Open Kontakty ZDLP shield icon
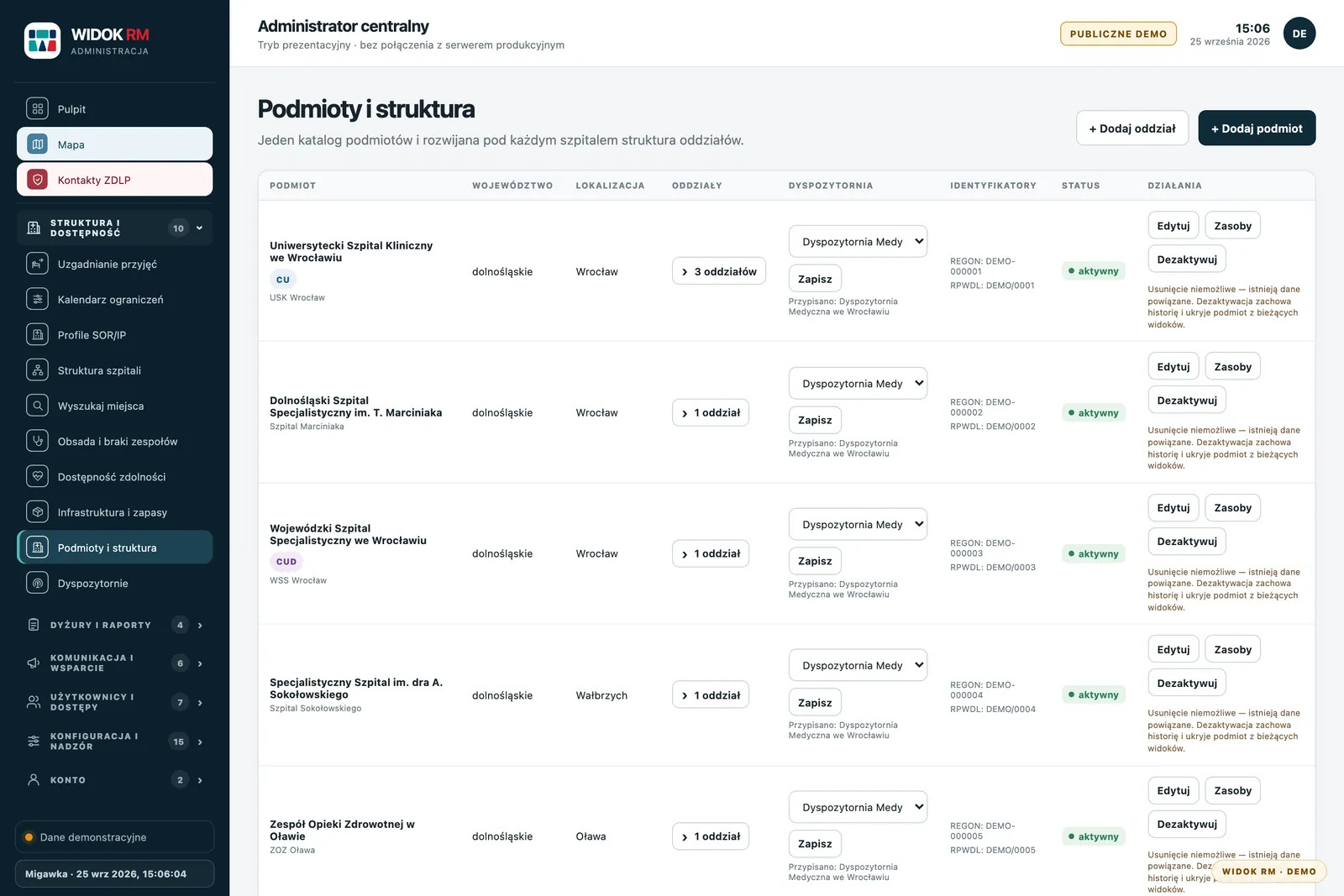The image size is (1344, 896). (37, 180)
